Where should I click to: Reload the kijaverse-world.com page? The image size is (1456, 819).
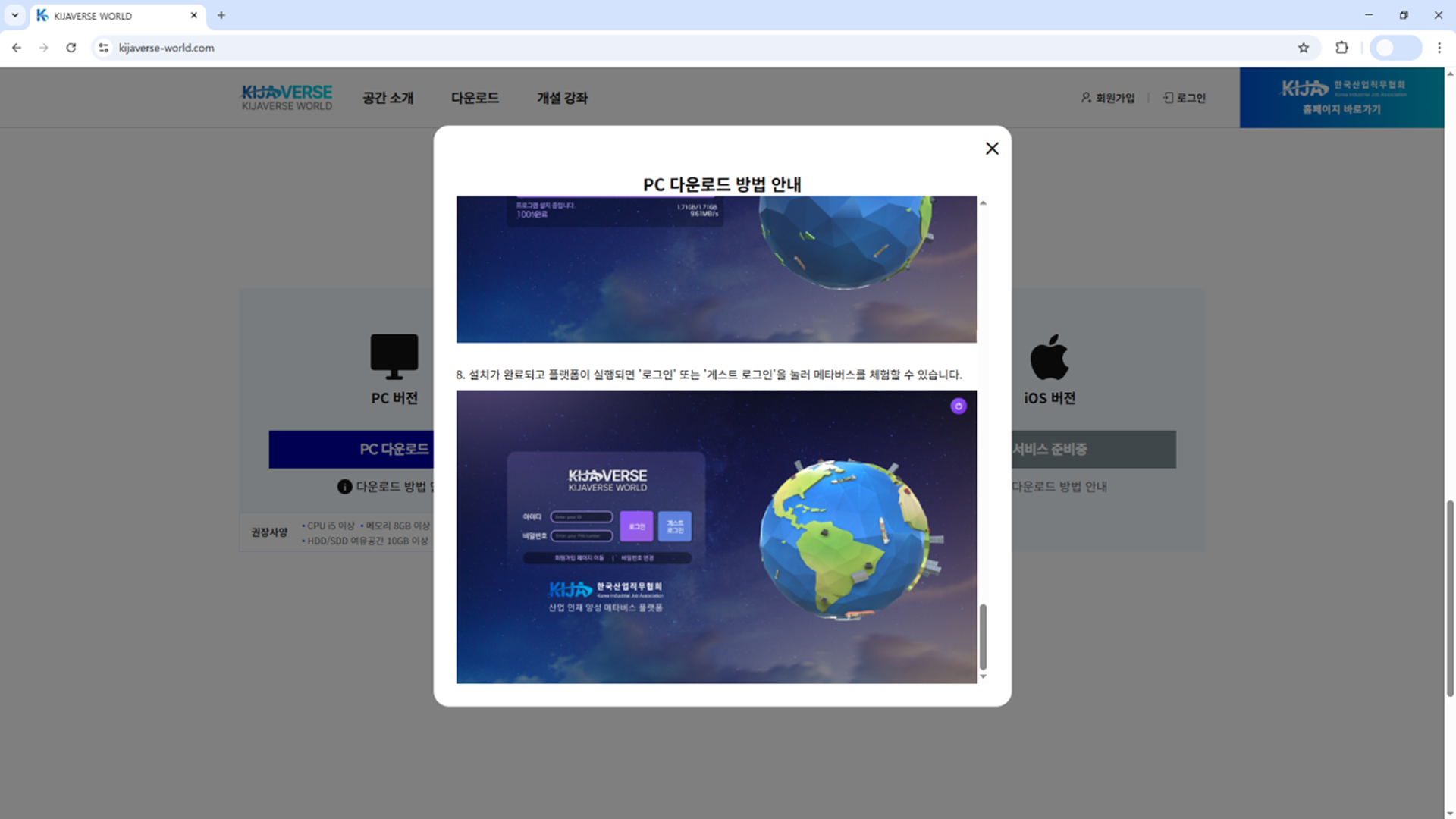71,48
